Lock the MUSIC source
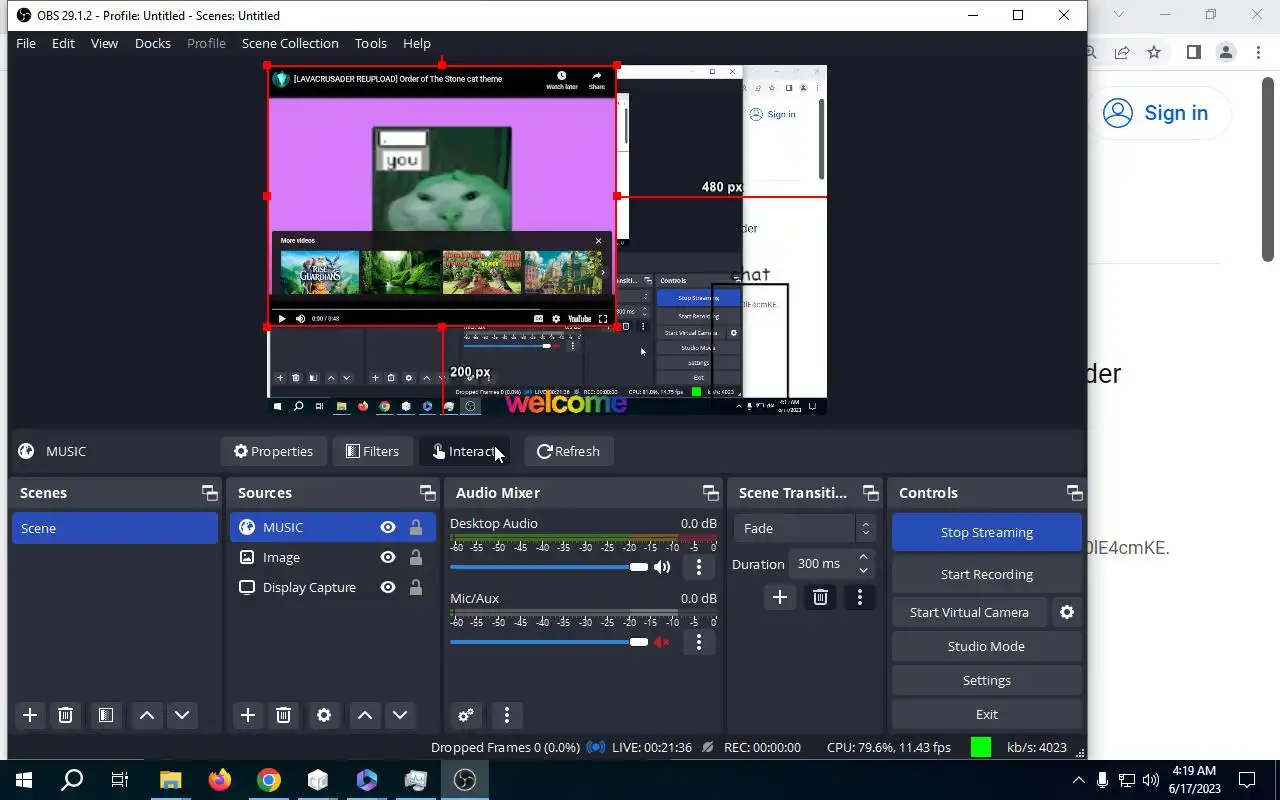 coord(416,527)
